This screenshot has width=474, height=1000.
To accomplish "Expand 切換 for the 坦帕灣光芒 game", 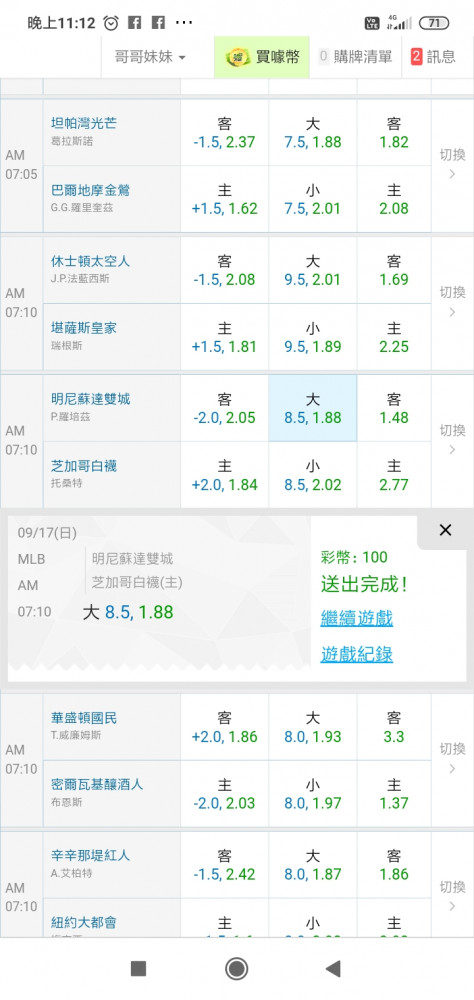I will coord(452,165).
